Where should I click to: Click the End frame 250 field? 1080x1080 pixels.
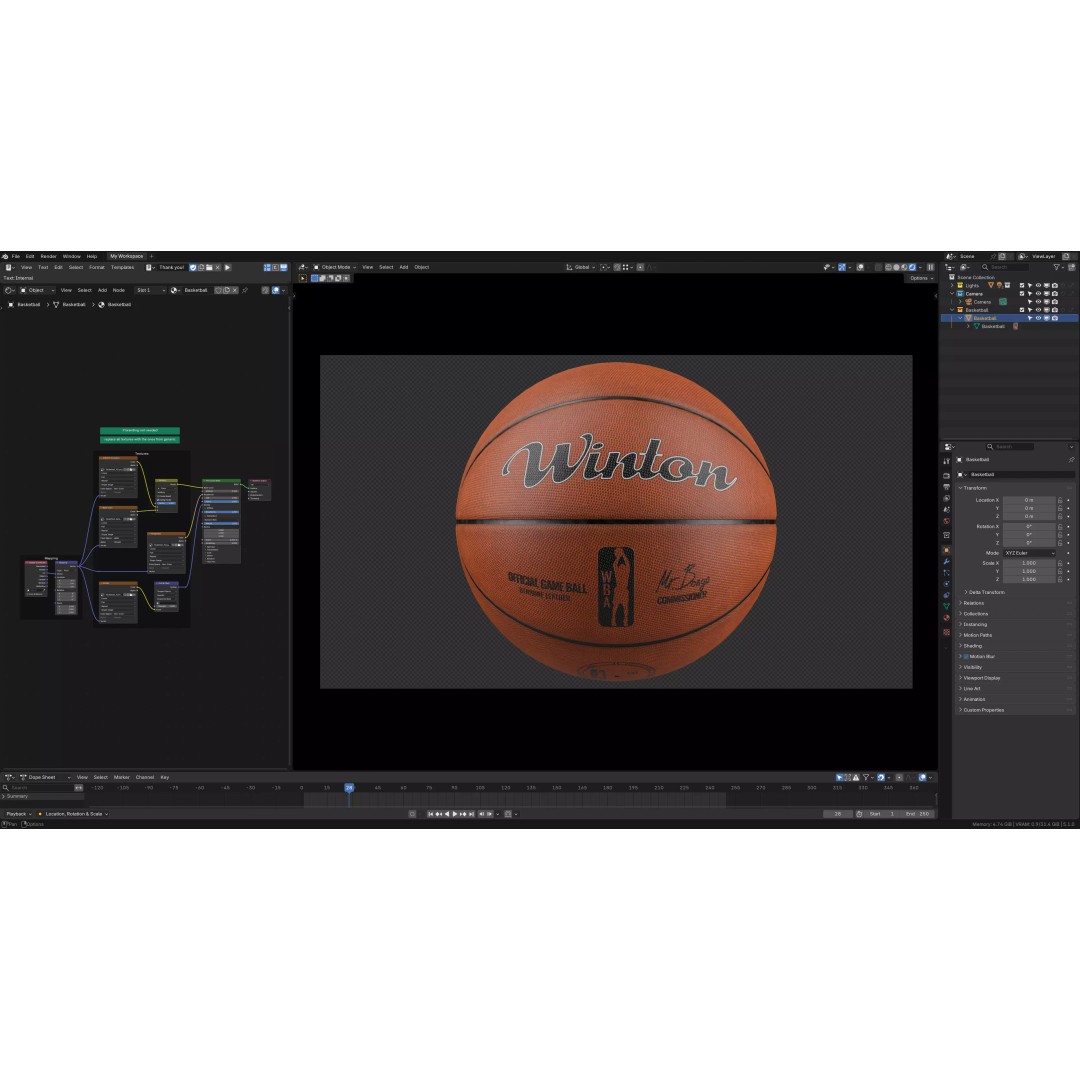coord(917,814)
